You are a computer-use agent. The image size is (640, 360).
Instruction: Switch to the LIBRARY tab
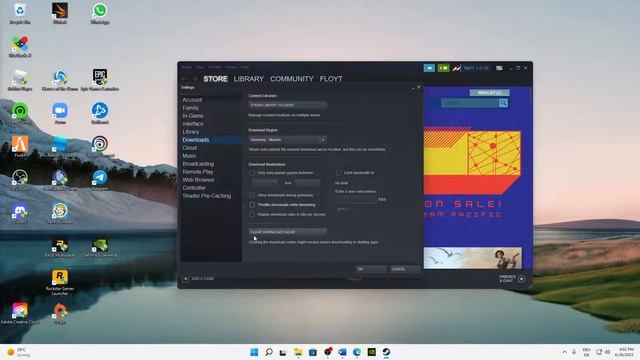pos(249,79)
